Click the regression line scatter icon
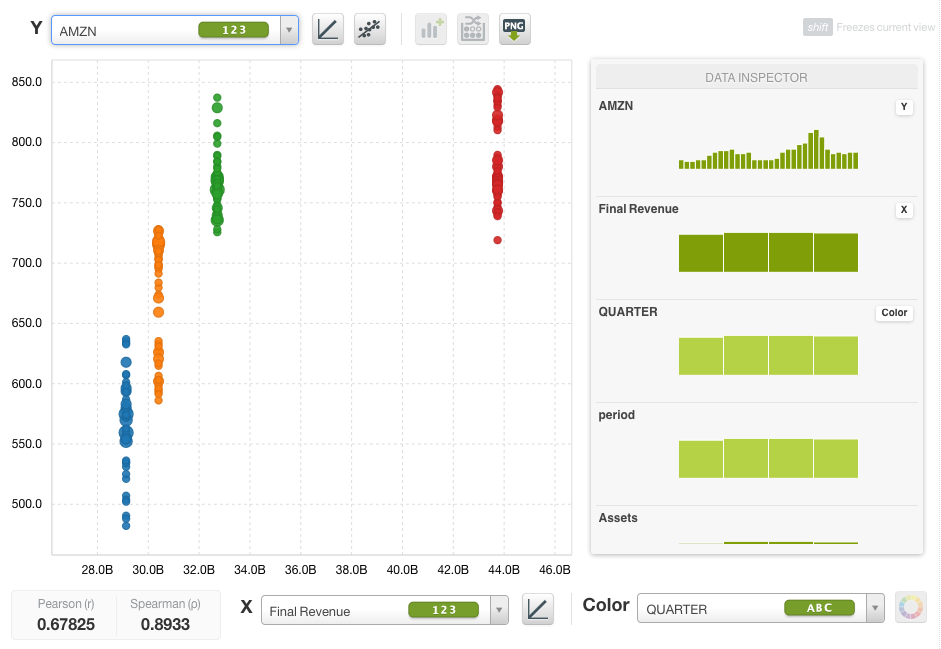The width and height of the screenshot is (941, 649). pos(370,30)
